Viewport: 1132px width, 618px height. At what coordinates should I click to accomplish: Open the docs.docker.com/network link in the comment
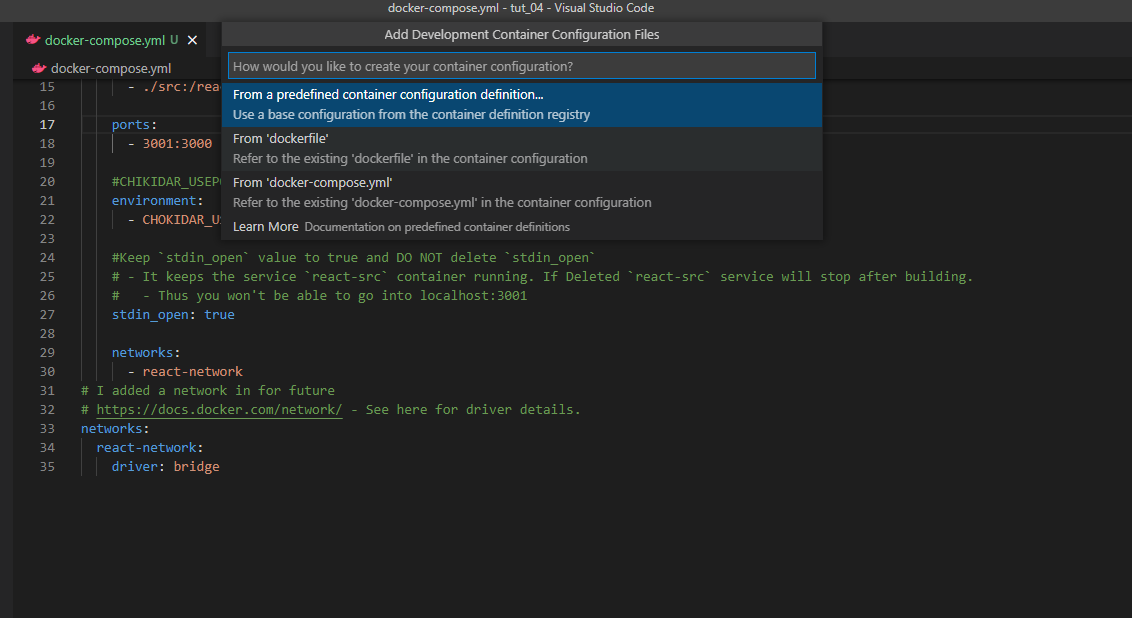point(219,410)
